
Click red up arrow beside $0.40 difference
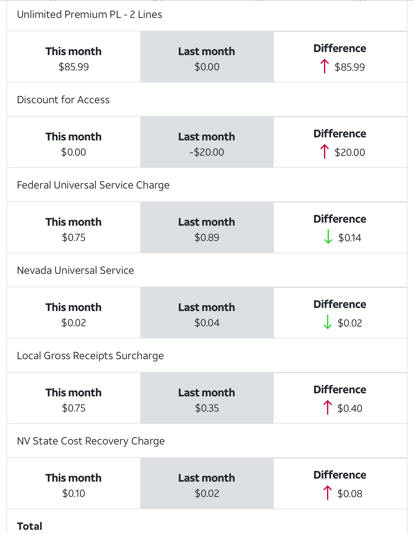coord(327,407)
